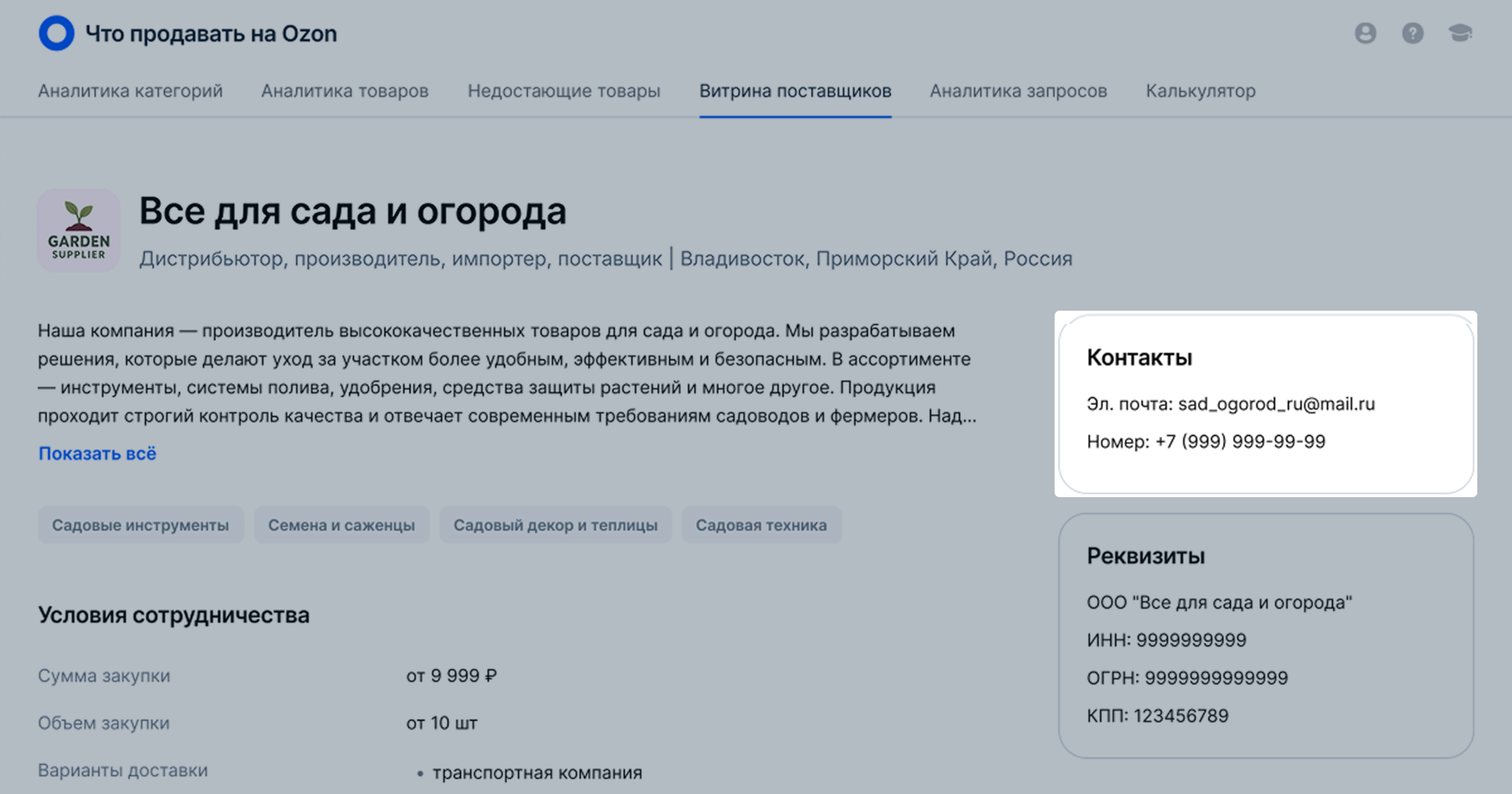Click the Все для сада и огорода heading
Image resolution: width=1512 pixels, height=794 pixels.
pyautogui.click(x=353, y=211)
